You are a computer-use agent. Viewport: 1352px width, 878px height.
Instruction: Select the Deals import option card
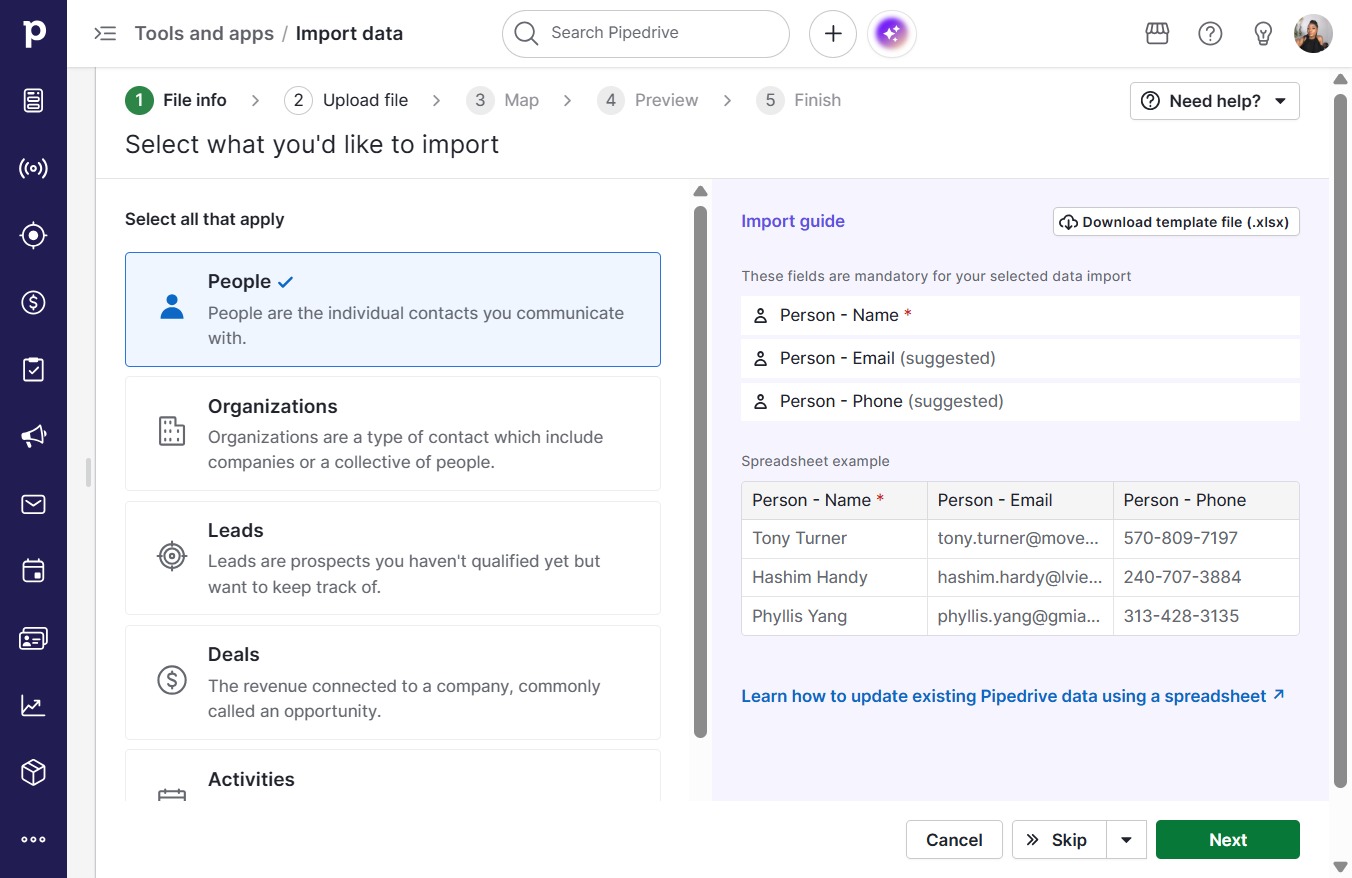pyautogui.click(x=393, y=682)
